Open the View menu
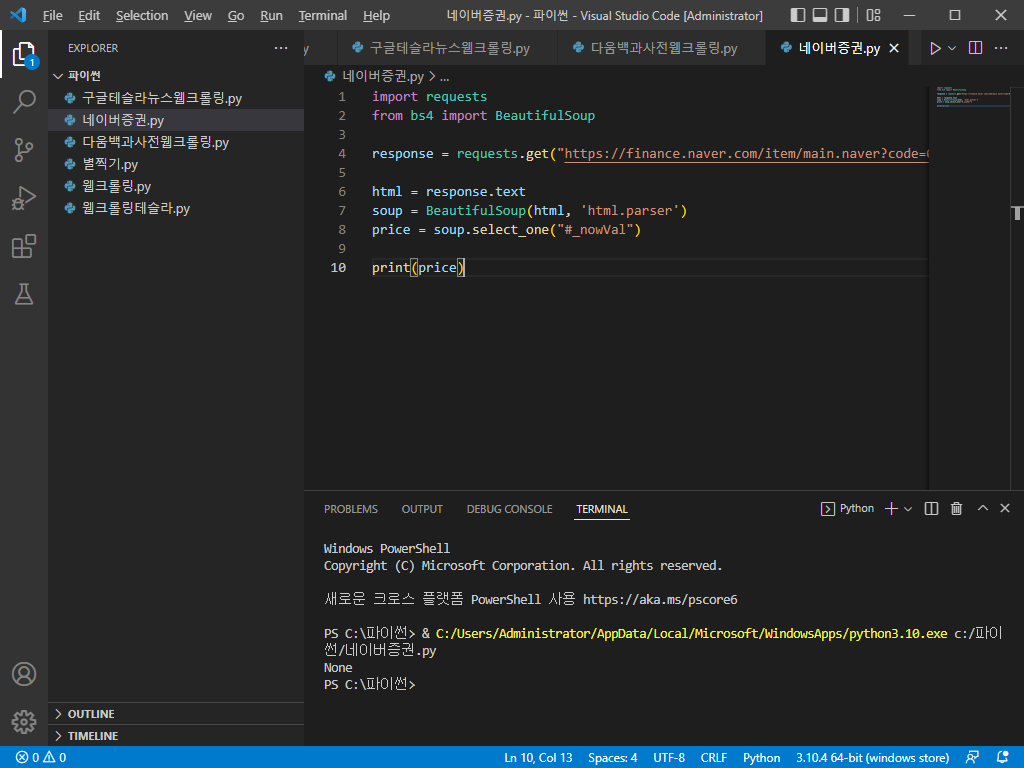The image size is (1024, 768). click(198, 15)
